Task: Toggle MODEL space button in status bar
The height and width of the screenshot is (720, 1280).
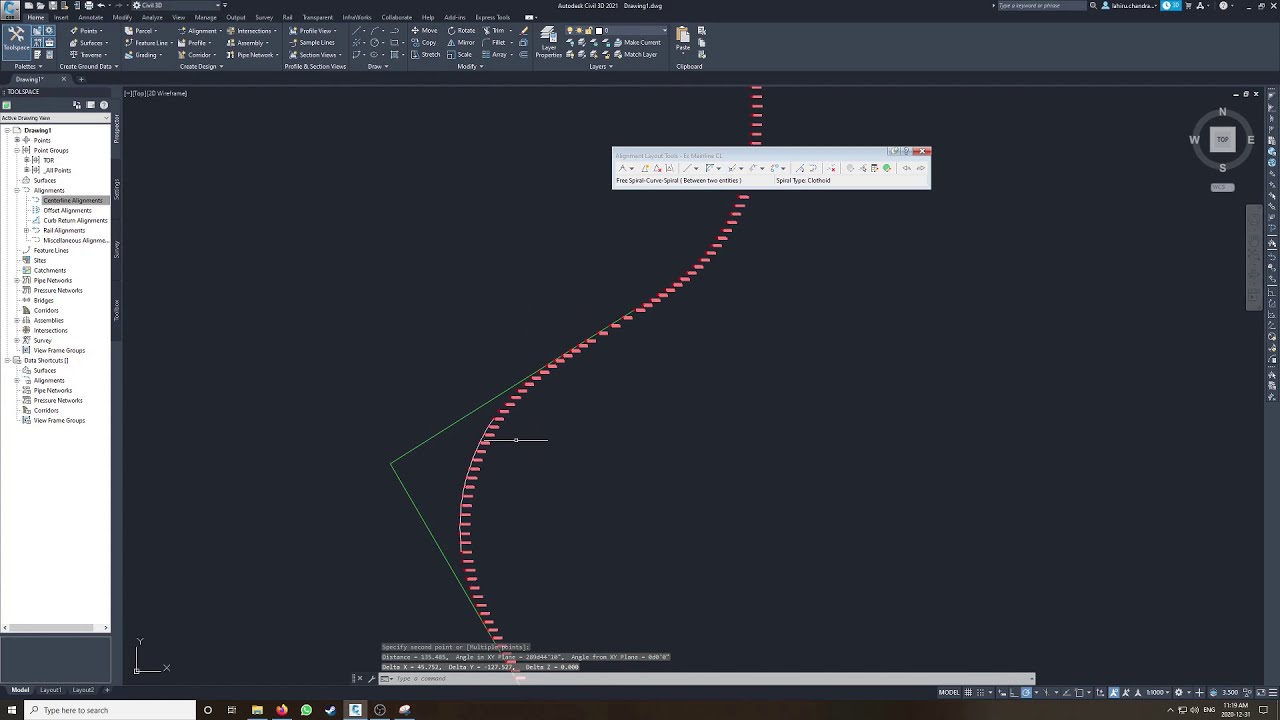Action: 949,692
